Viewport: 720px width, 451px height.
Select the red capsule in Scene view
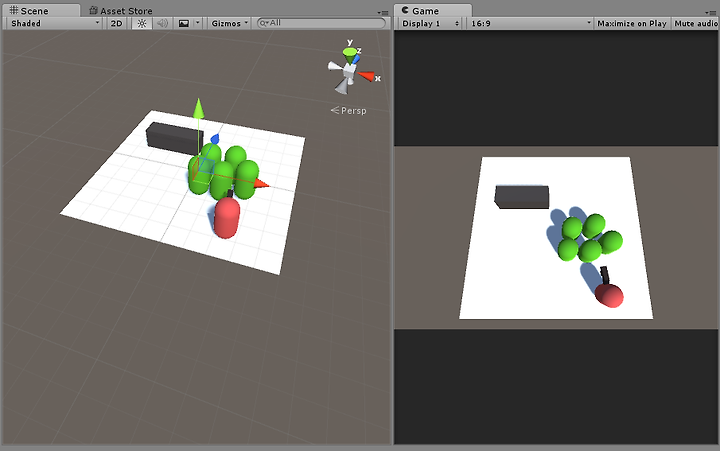tap(226, 218)
